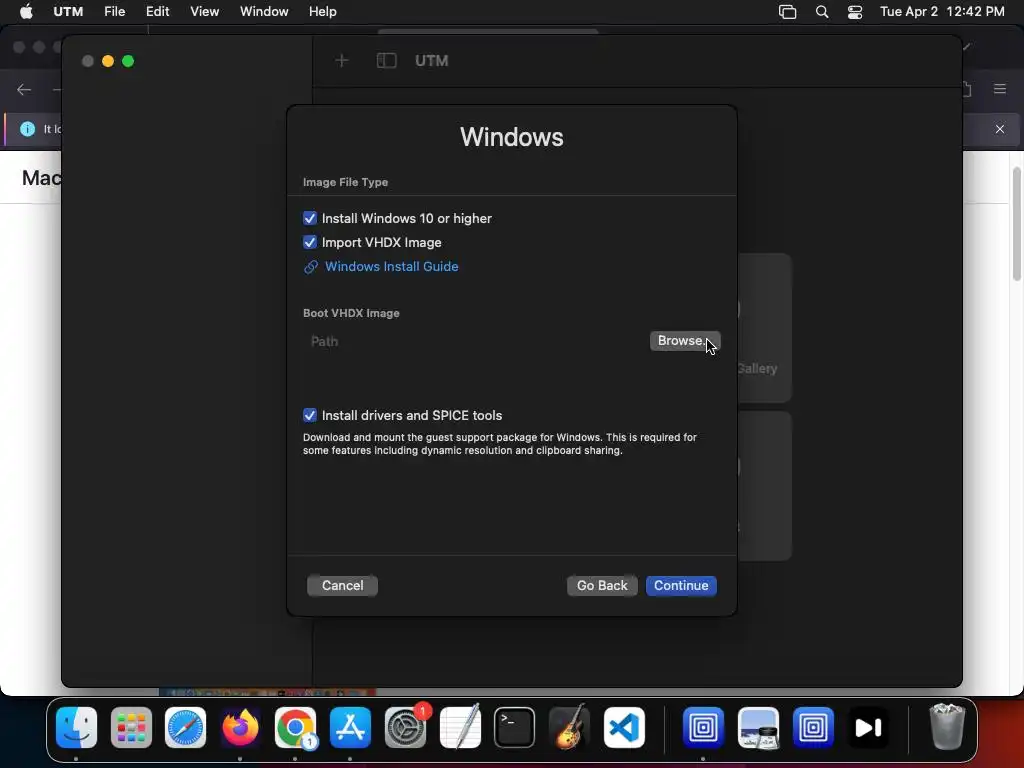Click the Boot VHDX Path field
1024x768 pixels.
[x=475, y=341]
